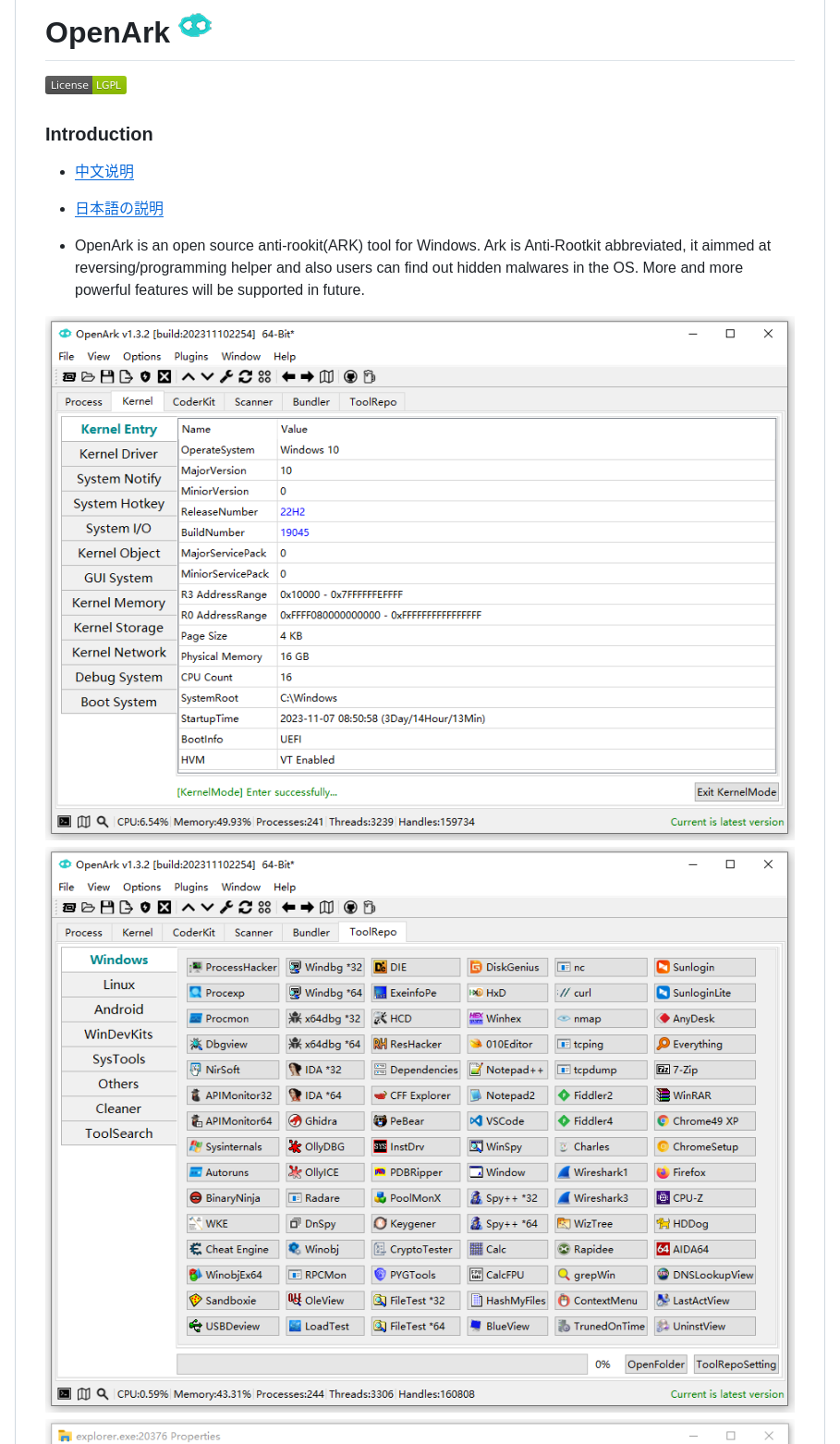Click the Exit KernelMode button
The width and height of the screenshot is (840, 1444).
pos(736,791)
